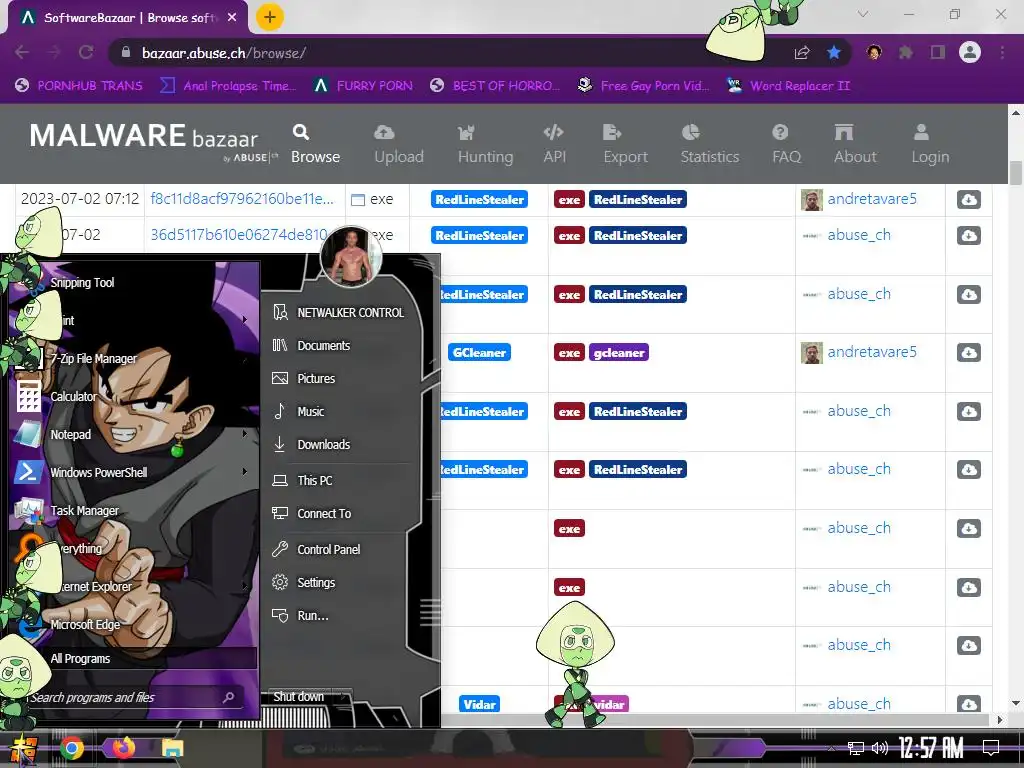Viewport: 1024px width, 768px height.
Task: Open the Login navigation item
Action: (930, 144)
